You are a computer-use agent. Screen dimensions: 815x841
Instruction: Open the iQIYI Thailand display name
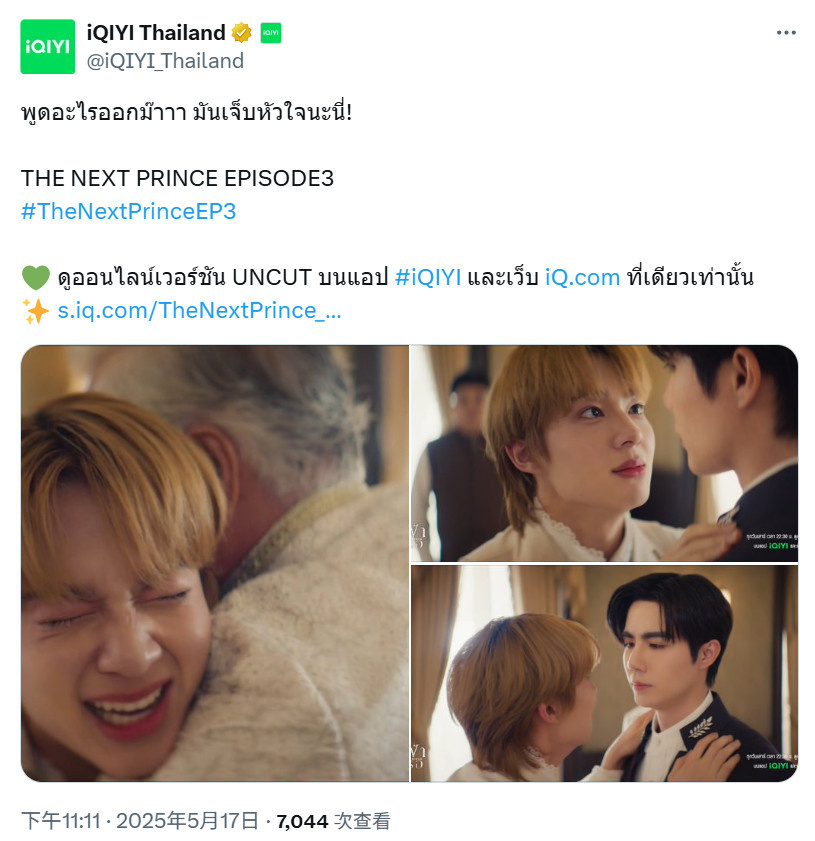tap(156, 33)
